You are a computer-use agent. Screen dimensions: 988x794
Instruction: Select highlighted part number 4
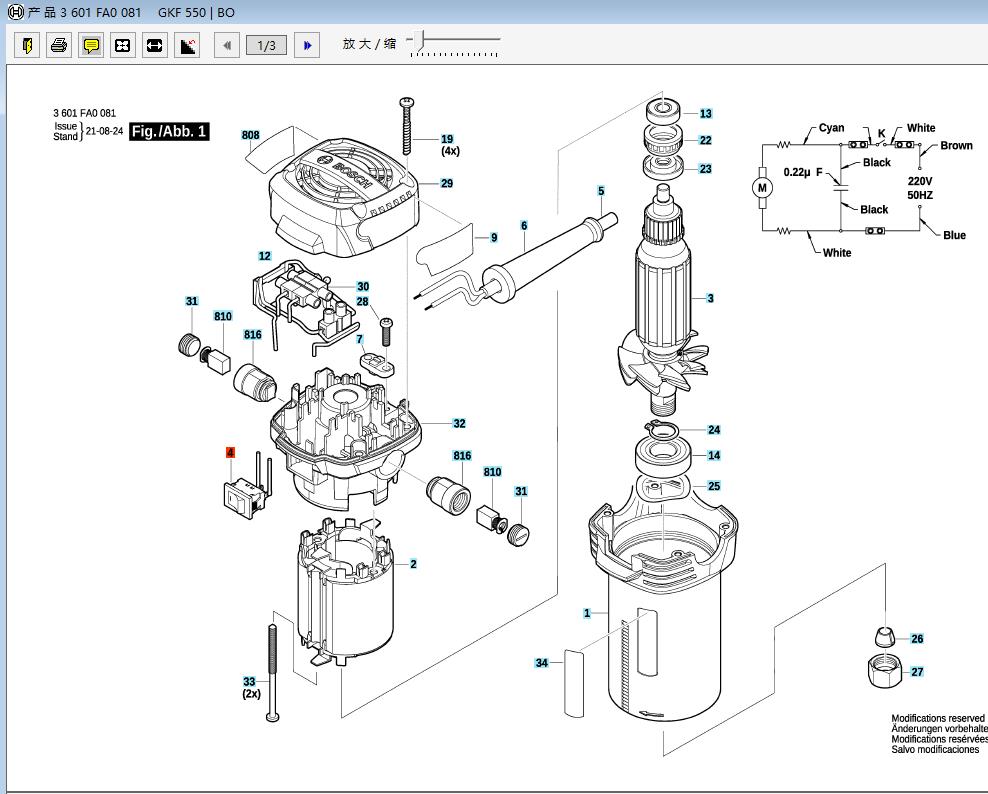(230, 452)
